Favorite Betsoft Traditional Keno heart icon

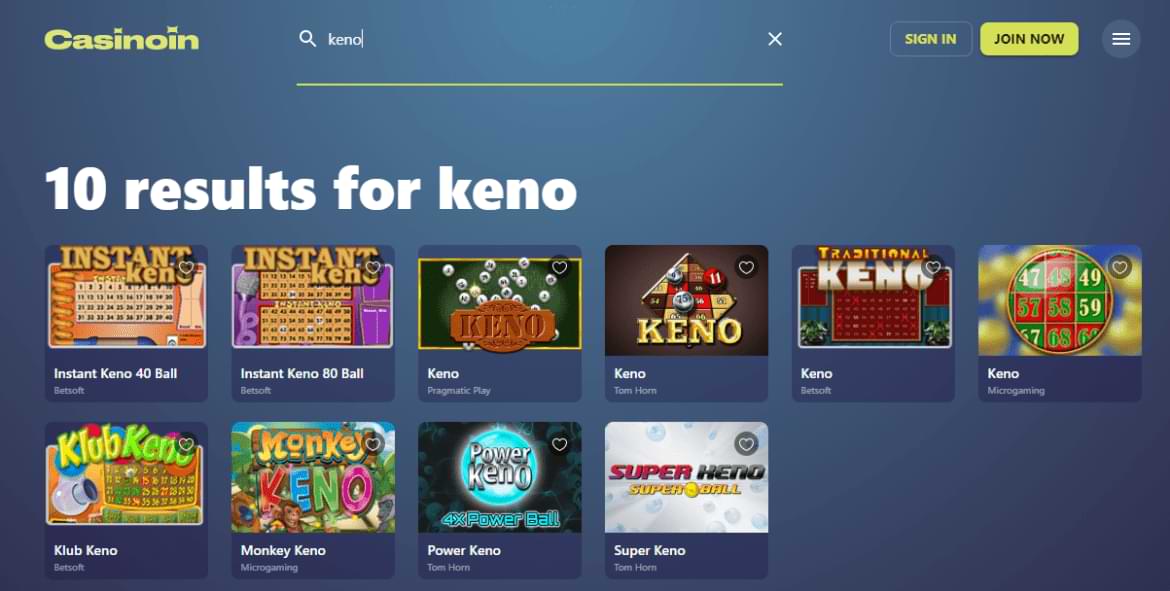click(x=933, y=267)
